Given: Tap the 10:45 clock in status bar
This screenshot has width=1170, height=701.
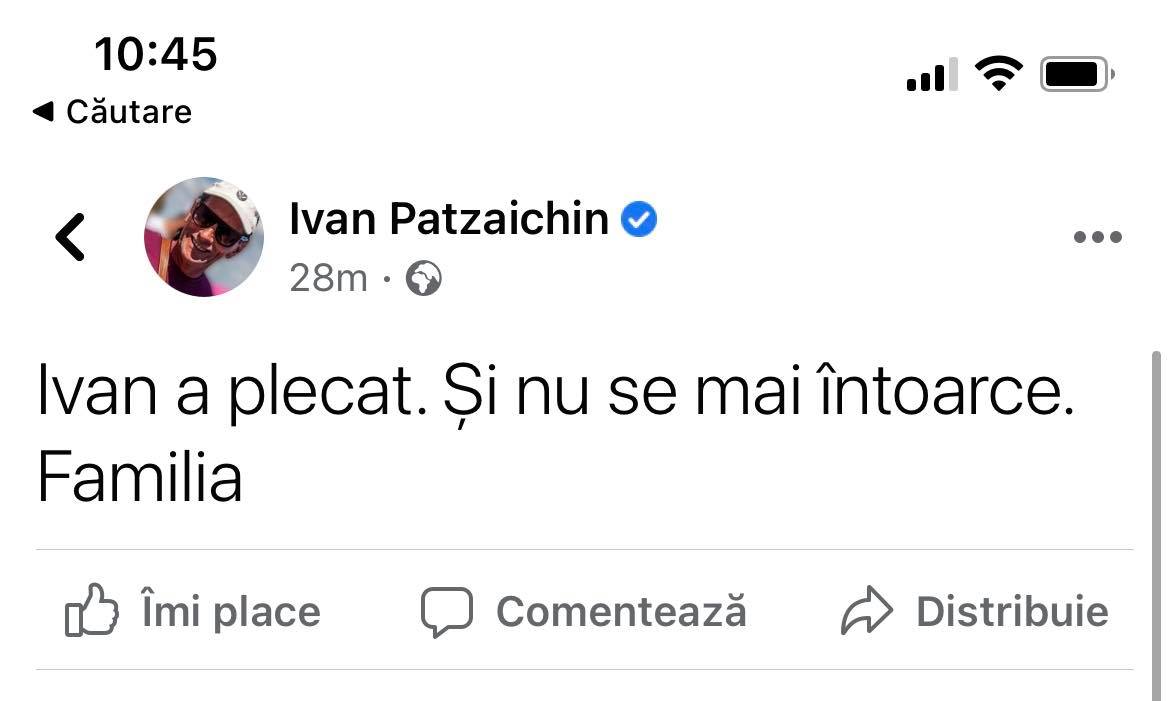Looking at the screenshot, I should click(155, 53).
